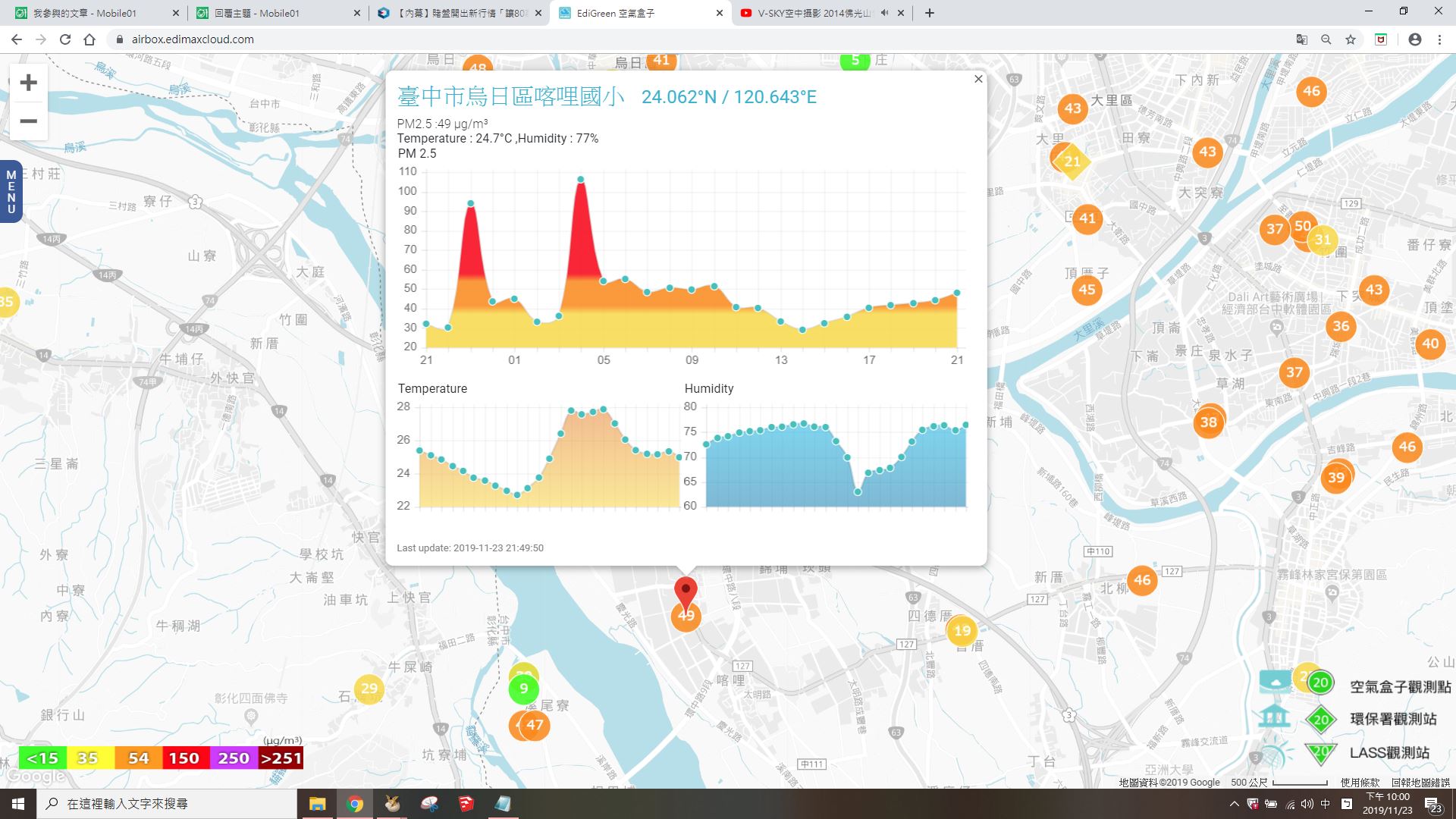Open the blue MENU side tab
This screenshot has height=819, width=1456.
(11, 191)
